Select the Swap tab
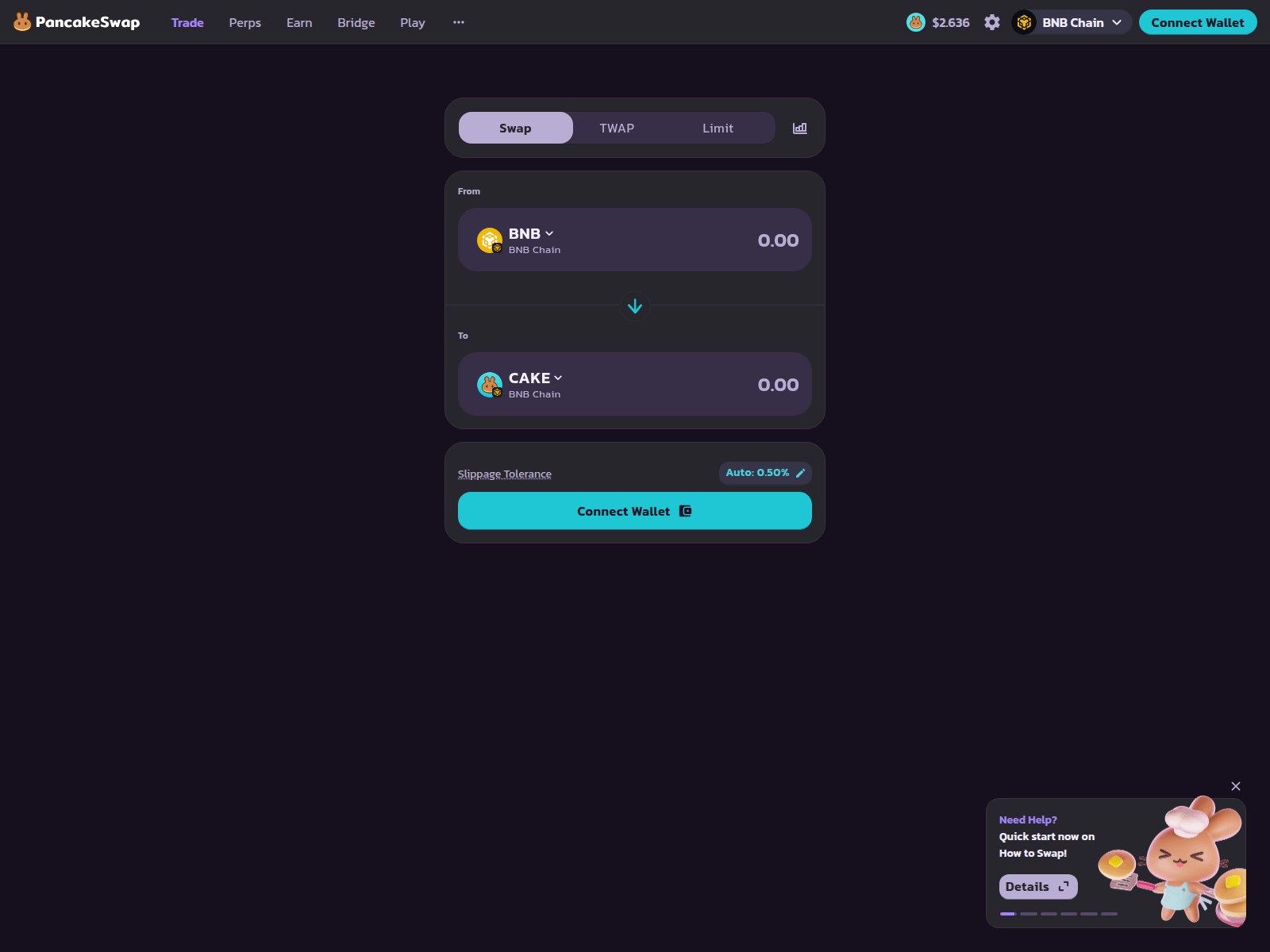Screen dimensions: 1270x952 pos(515,128)
